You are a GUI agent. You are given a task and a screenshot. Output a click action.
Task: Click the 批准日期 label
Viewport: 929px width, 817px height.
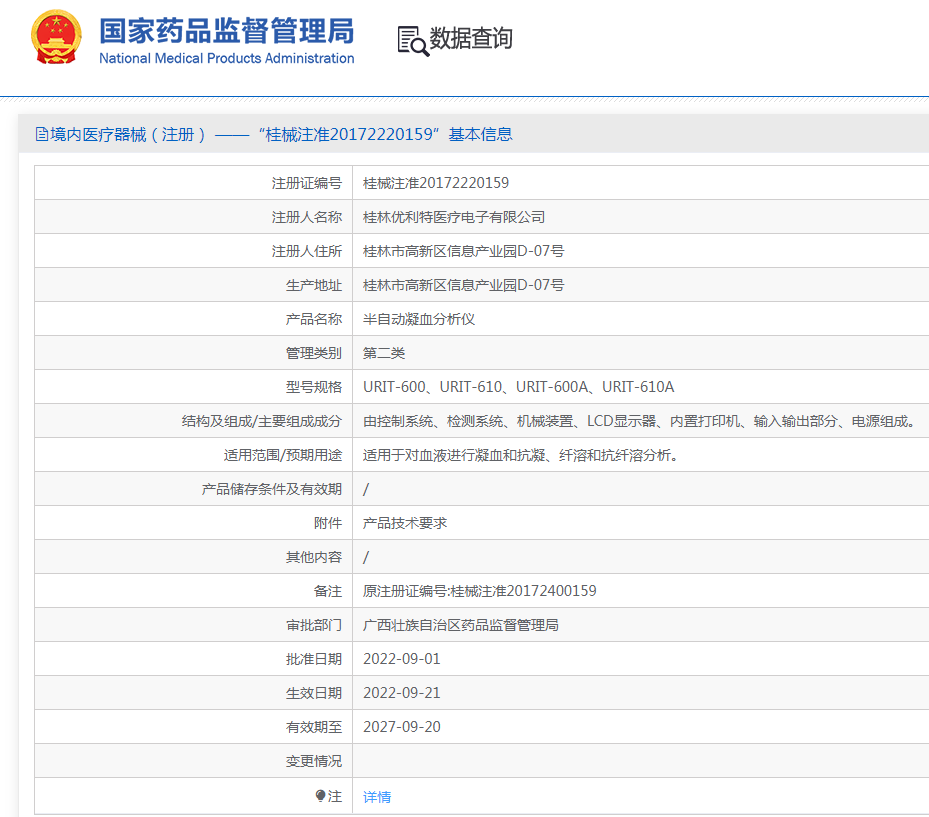[x=313, y=659]
